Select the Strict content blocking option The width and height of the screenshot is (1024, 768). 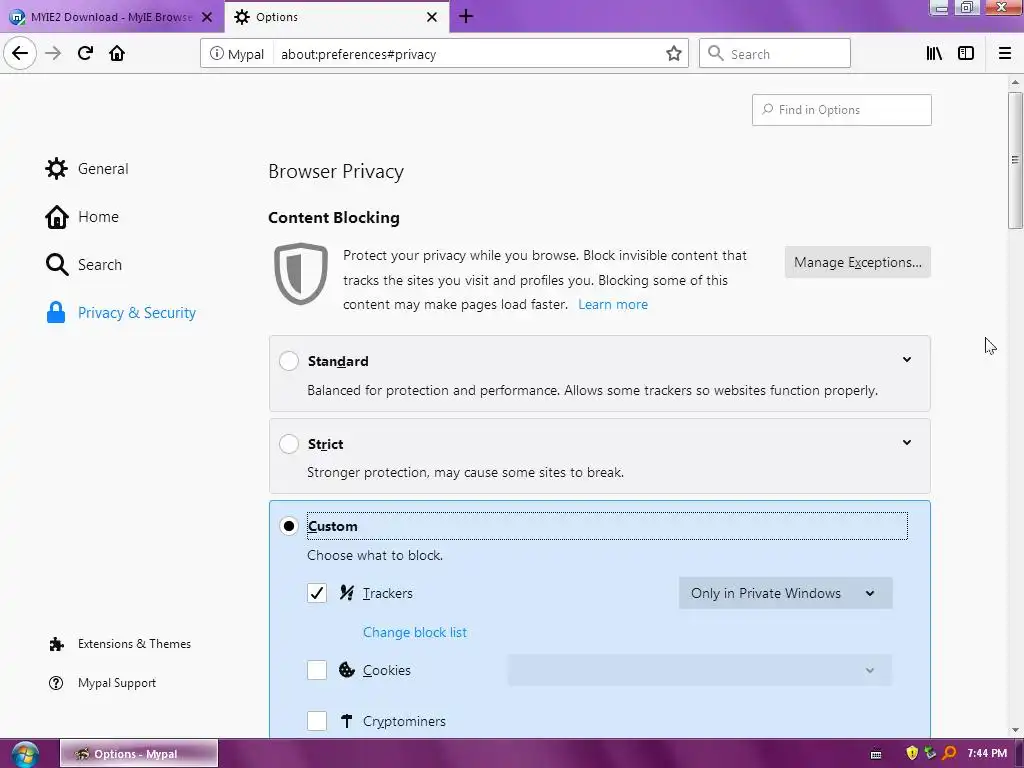(x=289, y=444)
